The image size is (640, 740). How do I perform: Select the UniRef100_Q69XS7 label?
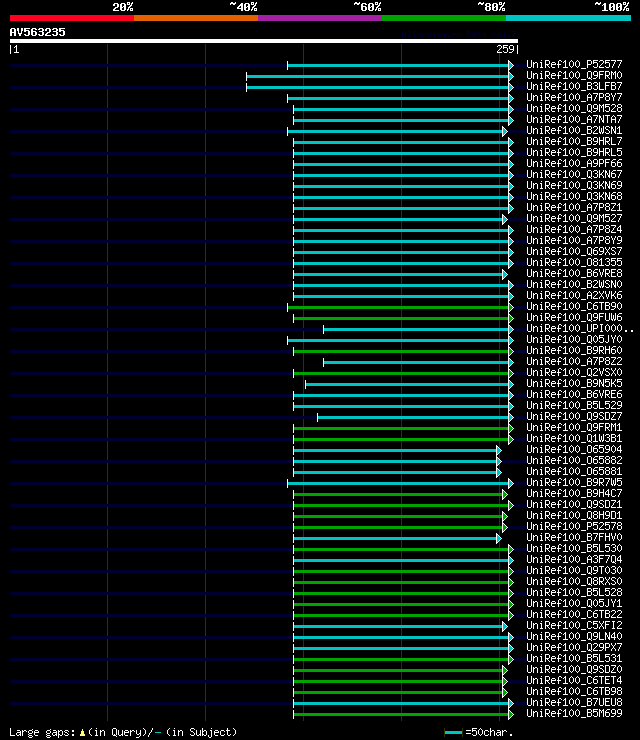coord(574,252)
